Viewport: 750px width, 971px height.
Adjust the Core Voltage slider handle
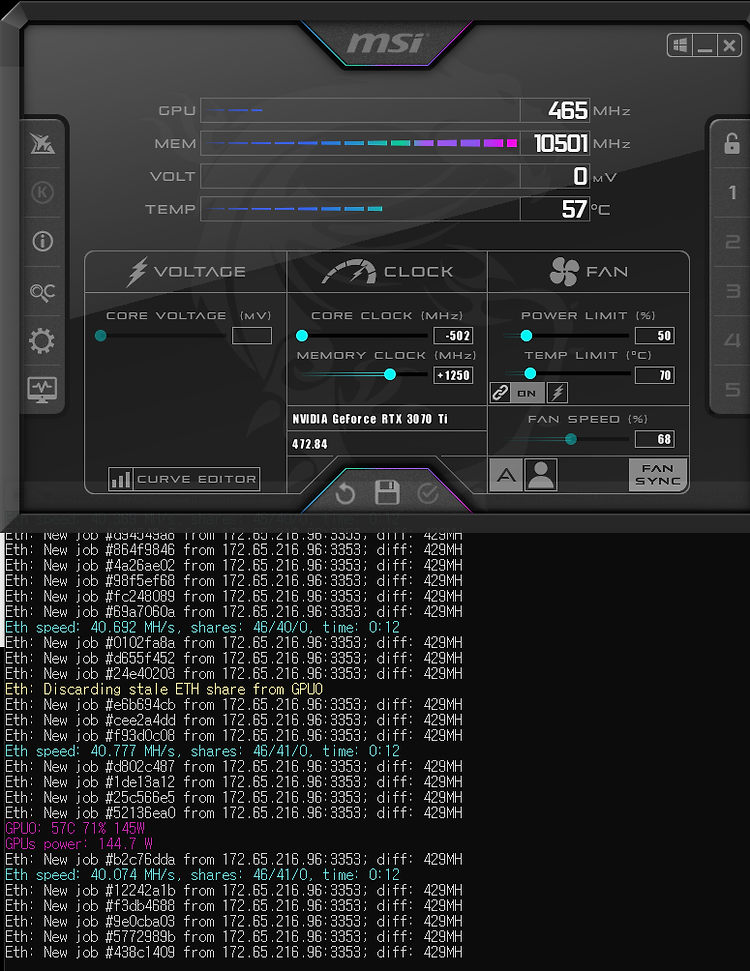pos(101,336)
